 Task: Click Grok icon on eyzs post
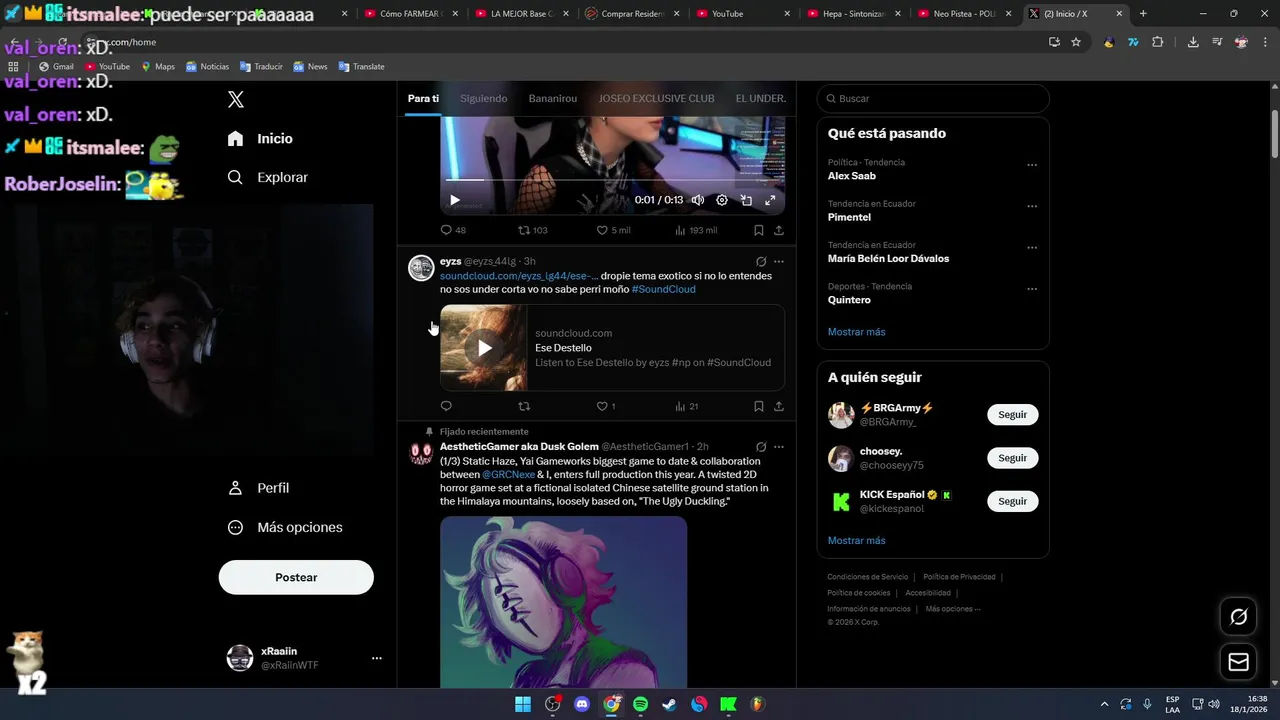[x=761, y=262]
